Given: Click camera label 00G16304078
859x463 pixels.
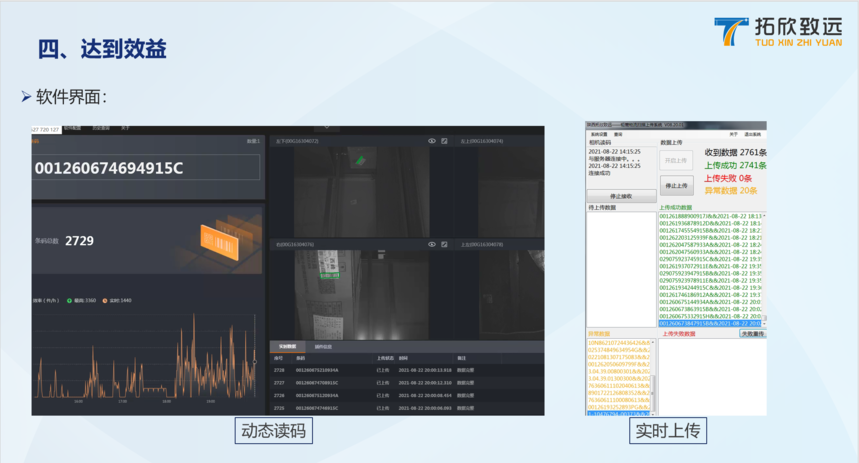Looking at the screenshot, I should [x=482, y=244].
